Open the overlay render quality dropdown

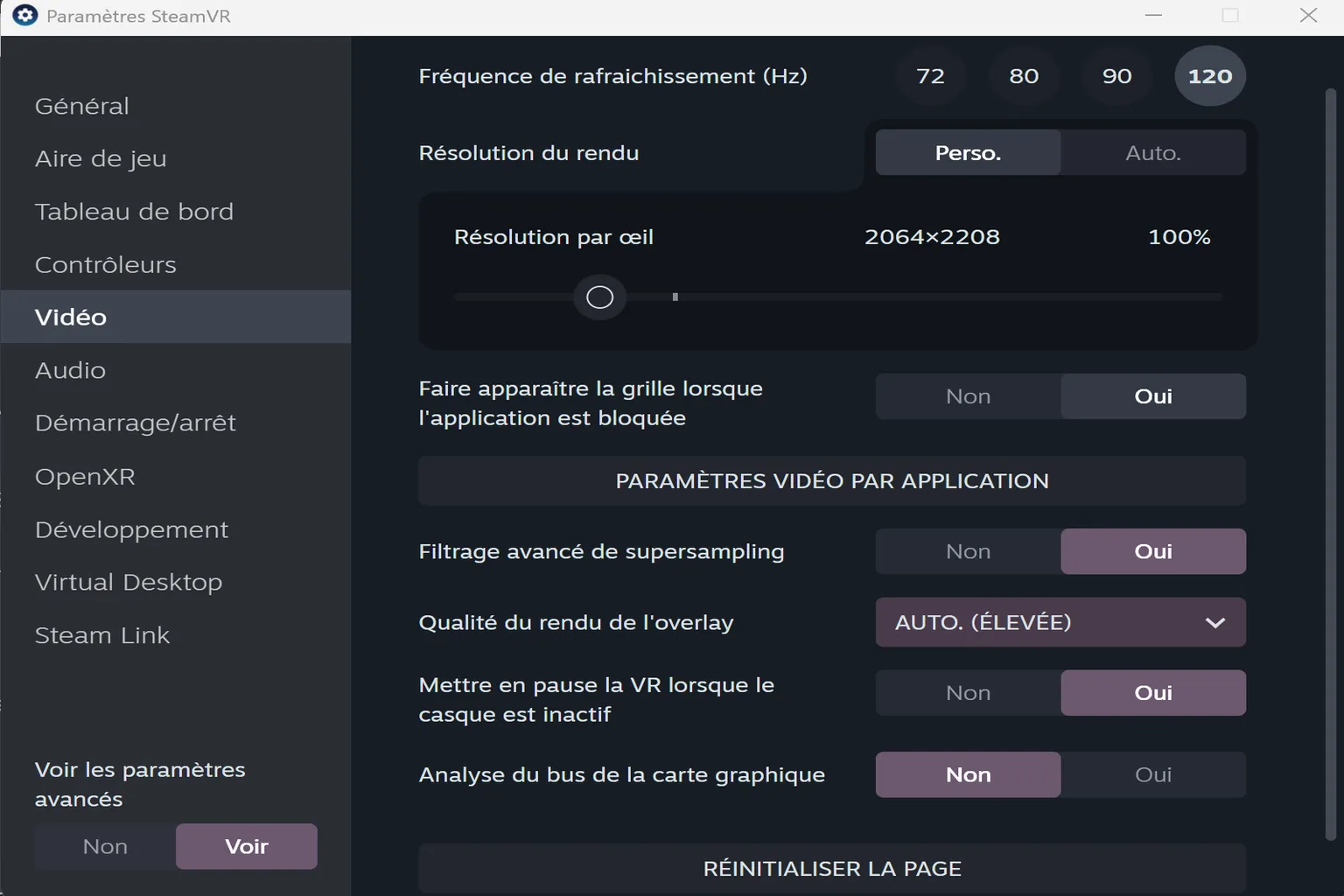point(1060,622)
